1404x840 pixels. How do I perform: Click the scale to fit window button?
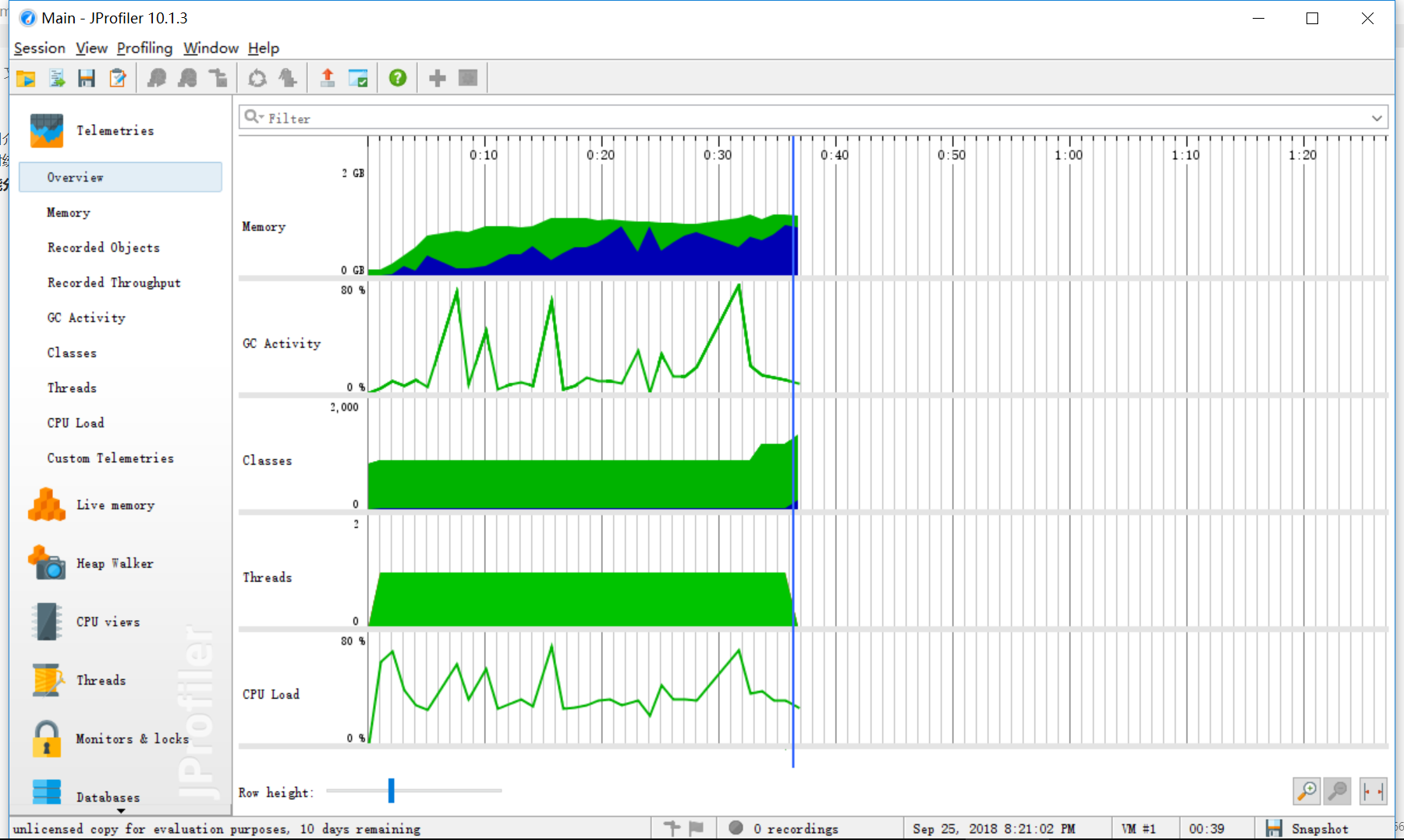[x=1374, y=791]
